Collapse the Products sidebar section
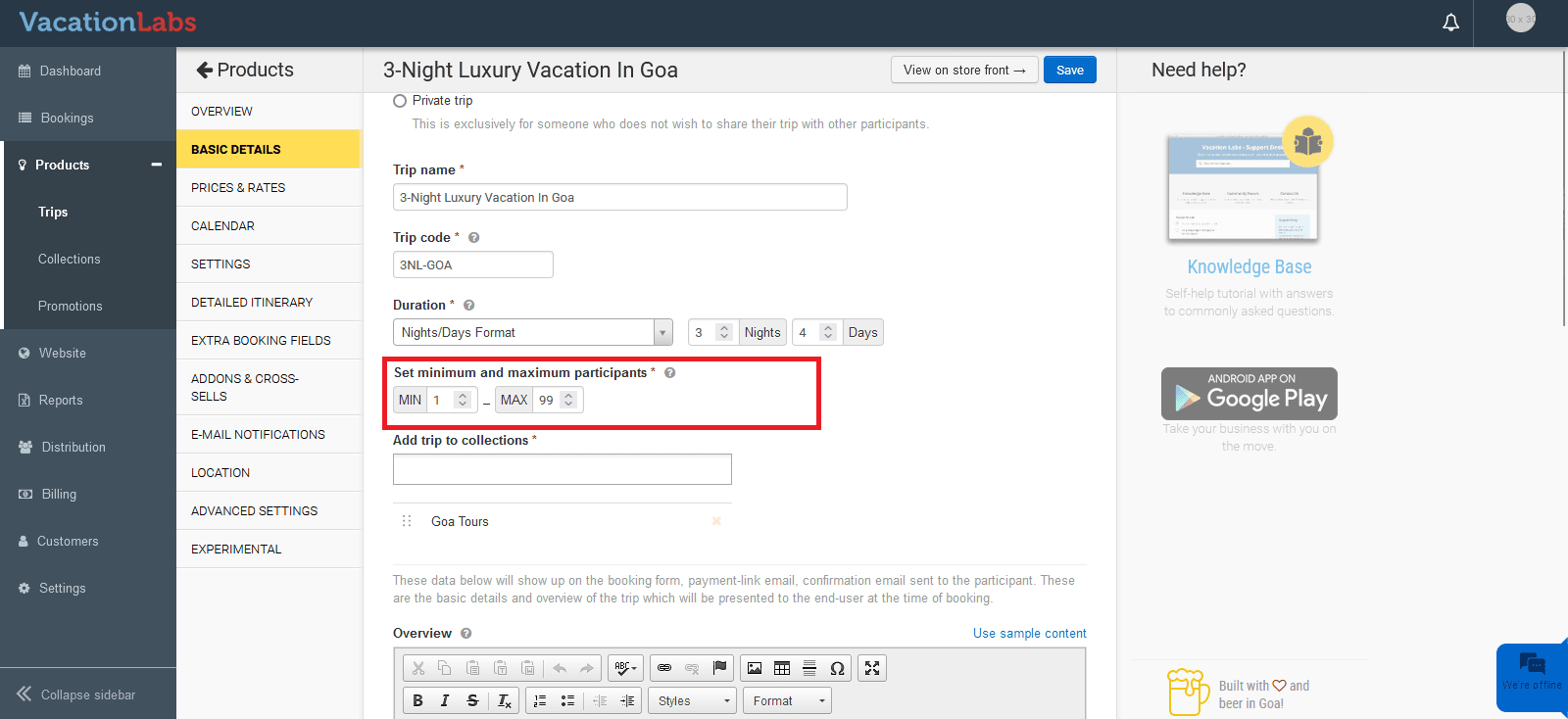This screenshot has width=1568, height=719. (x=156, y=165)
